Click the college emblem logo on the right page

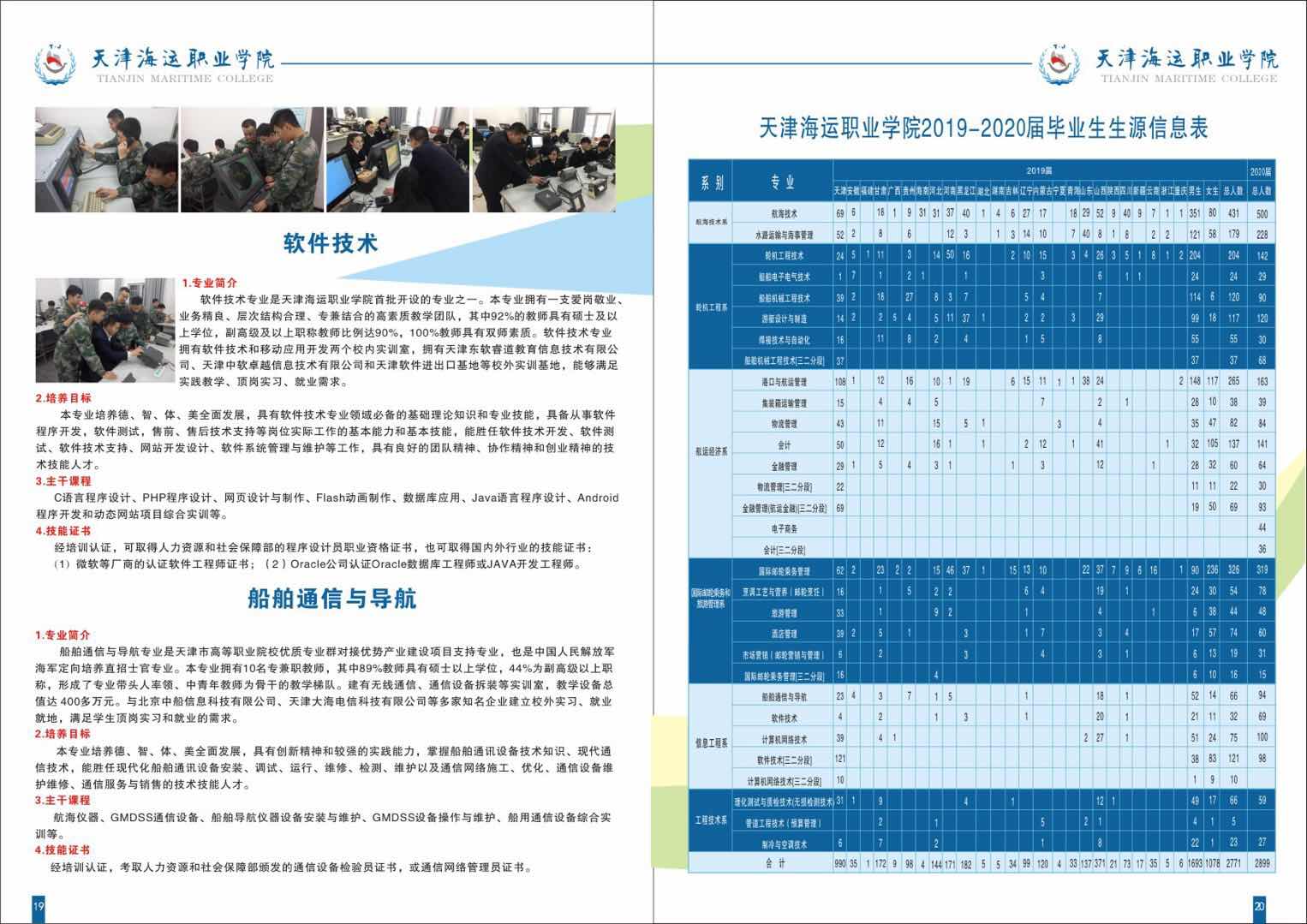[x=1061, y=63]
